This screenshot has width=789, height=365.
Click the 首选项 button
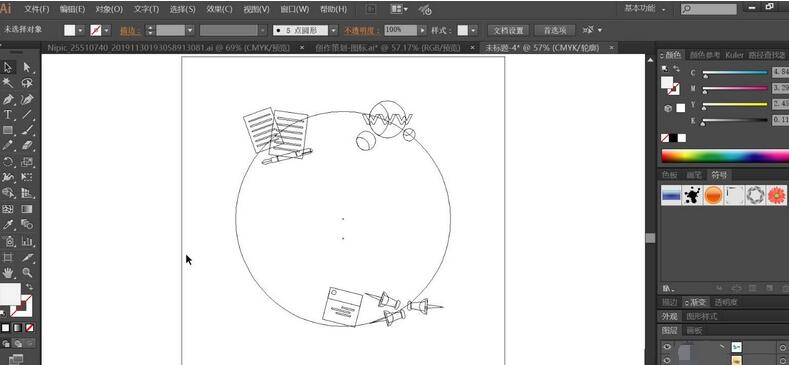coord(555,30)
